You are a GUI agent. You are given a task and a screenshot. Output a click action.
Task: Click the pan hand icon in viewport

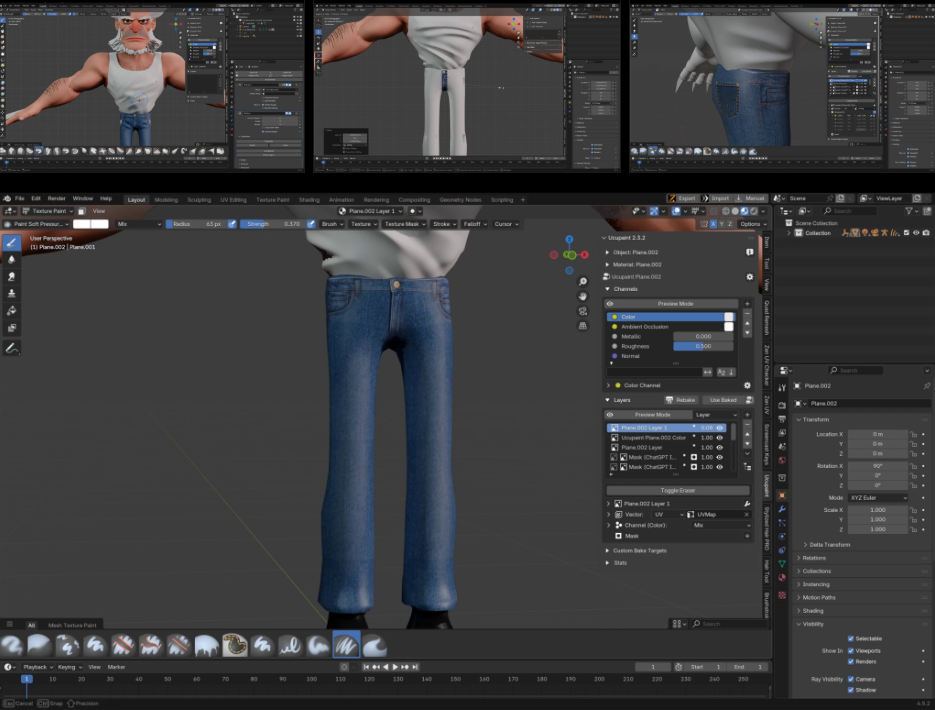point(583,296)
